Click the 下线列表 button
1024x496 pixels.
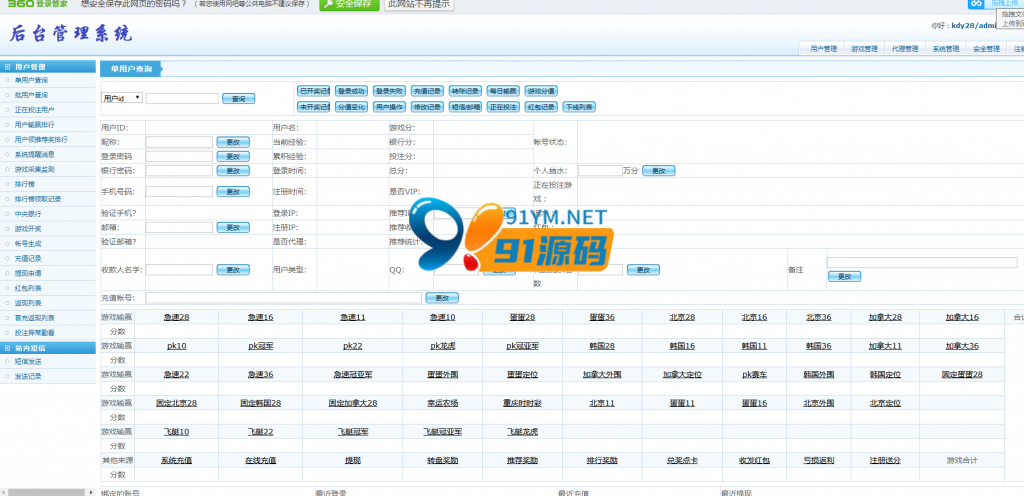click(x=579, y=107)
